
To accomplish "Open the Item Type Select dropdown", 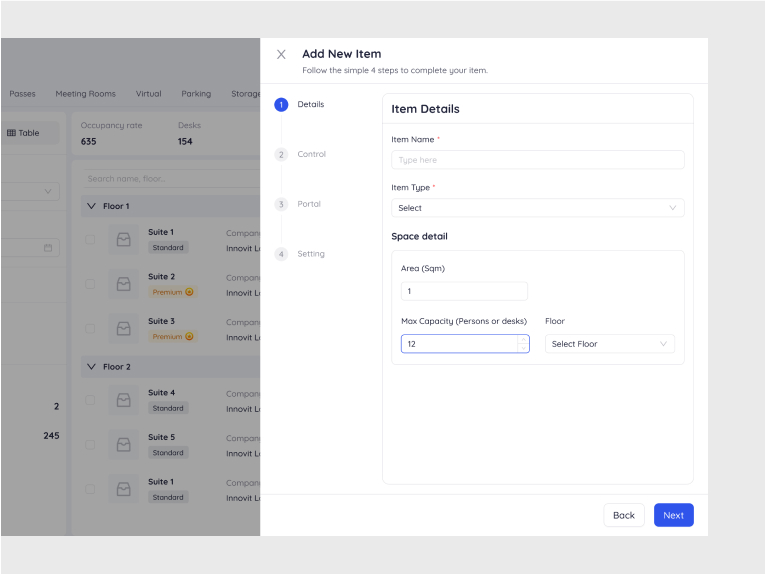I will (538, 208).
